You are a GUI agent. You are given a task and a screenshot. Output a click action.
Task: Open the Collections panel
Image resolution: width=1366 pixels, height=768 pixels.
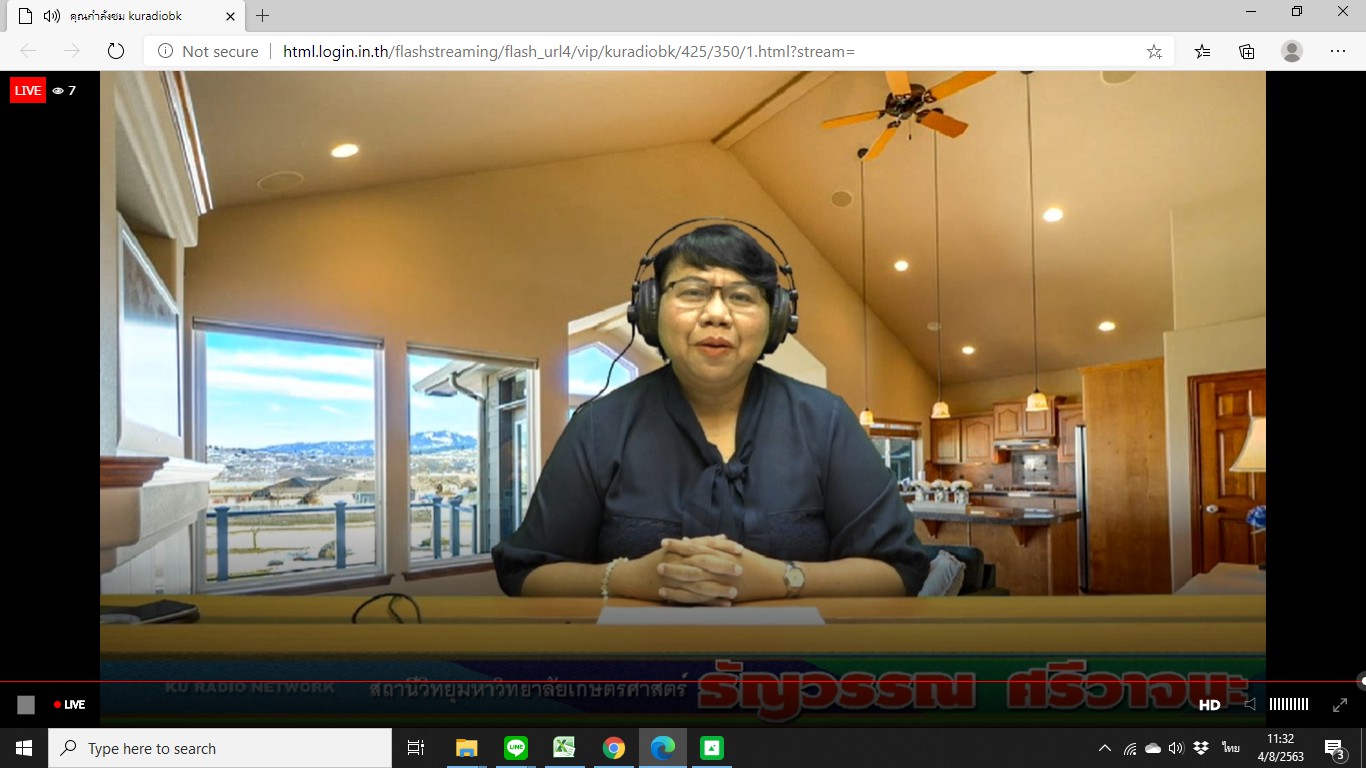[x=1247, y=51]
